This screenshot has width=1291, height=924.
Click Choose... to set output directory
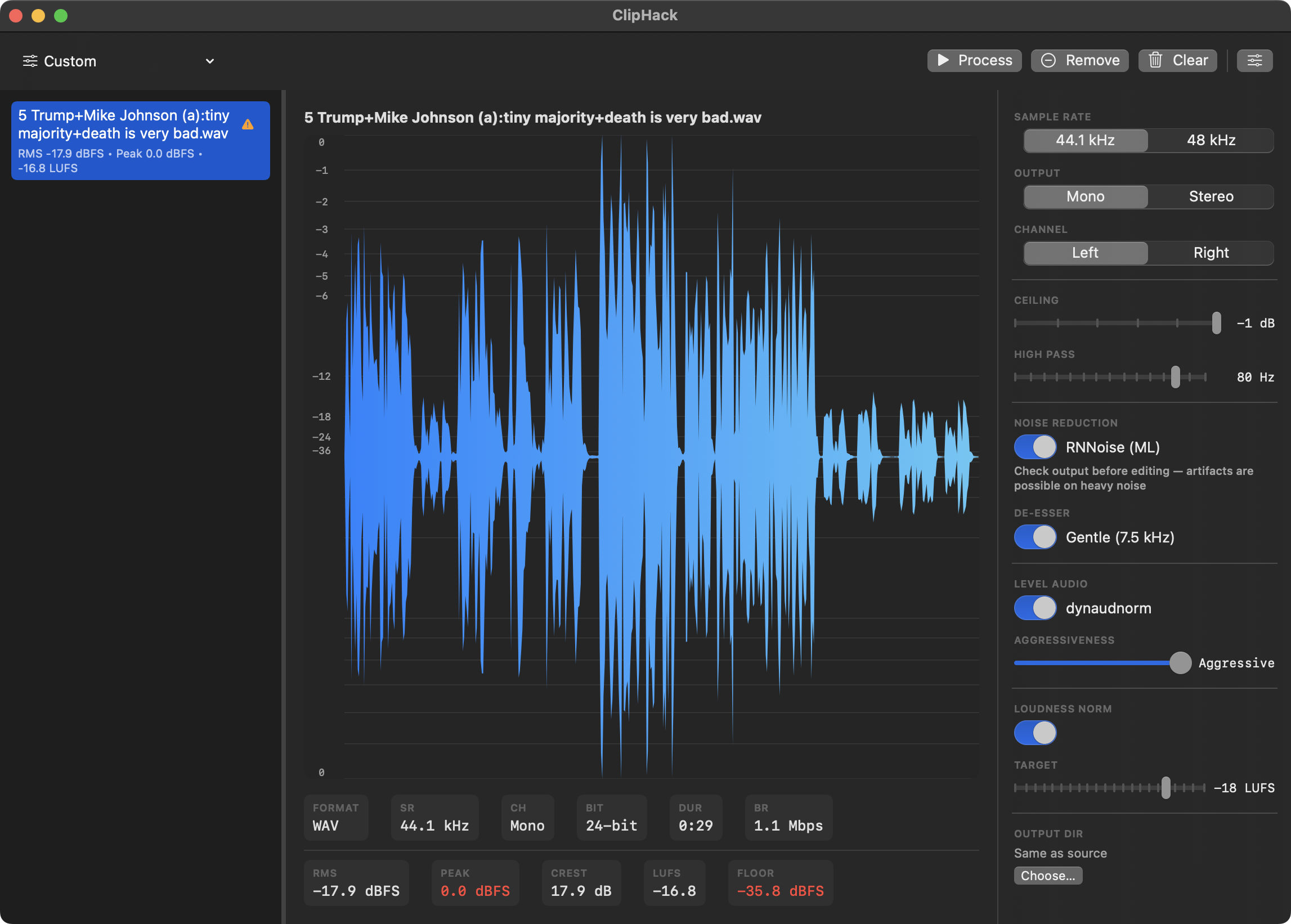[x=1048, y=876]
